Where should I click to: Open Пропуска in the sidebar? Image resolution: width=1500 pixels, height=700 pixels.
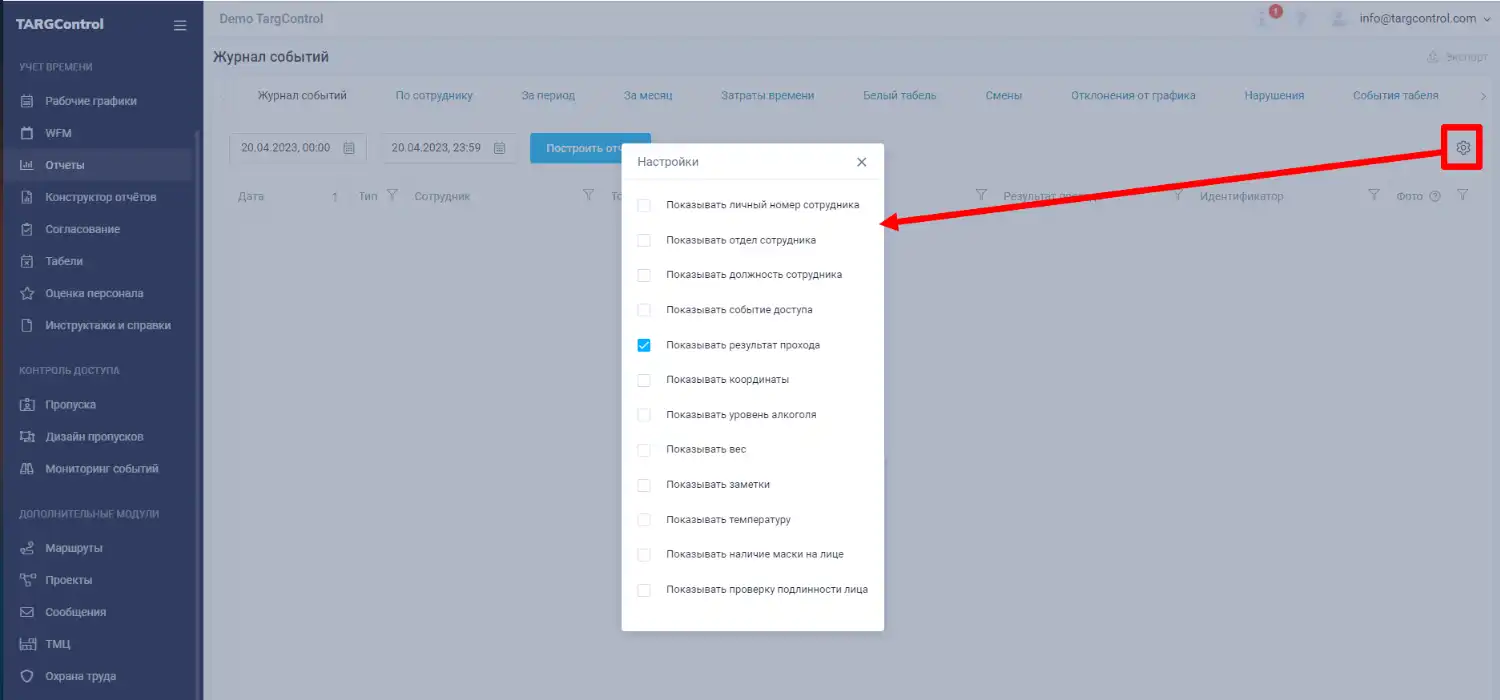tap(70, 405)
